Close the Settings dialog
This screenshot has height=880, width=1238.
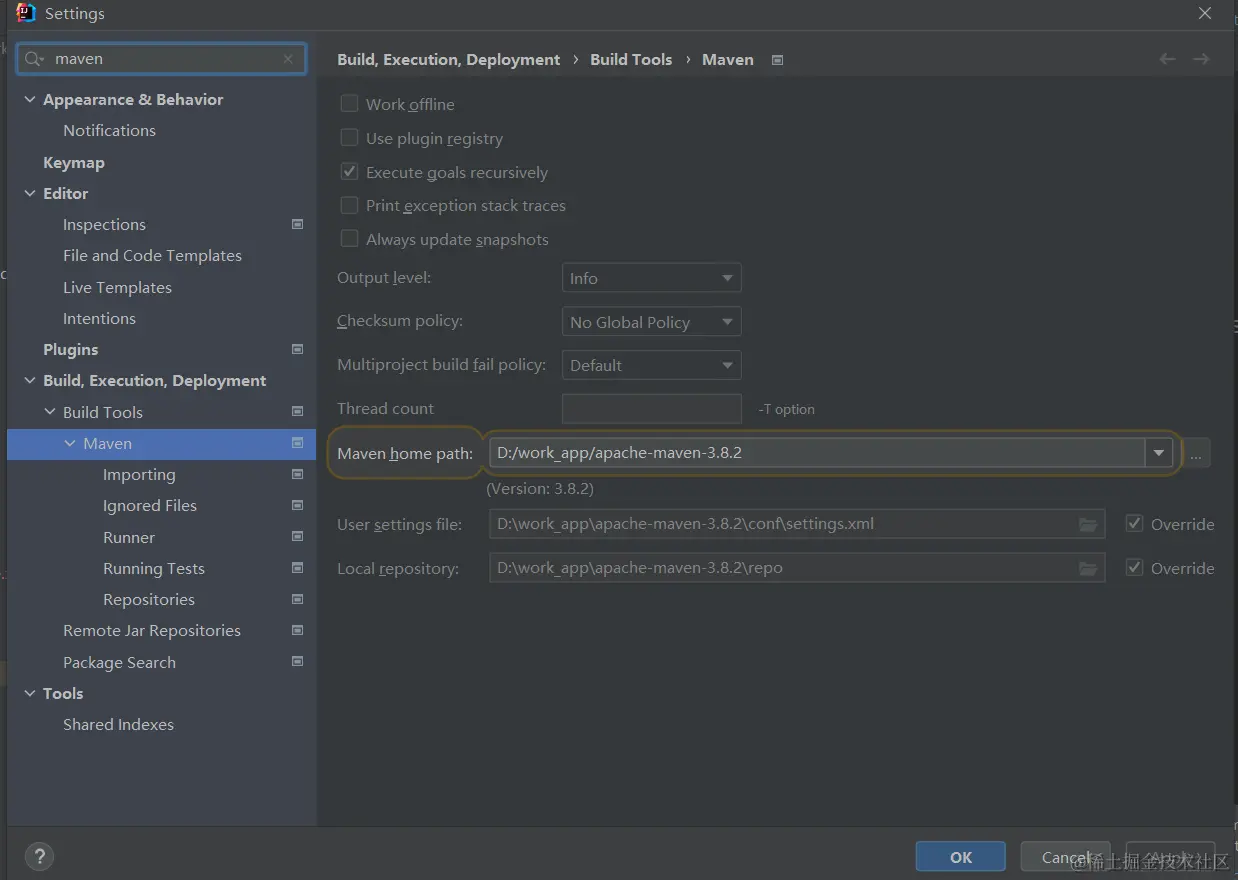1205,13
